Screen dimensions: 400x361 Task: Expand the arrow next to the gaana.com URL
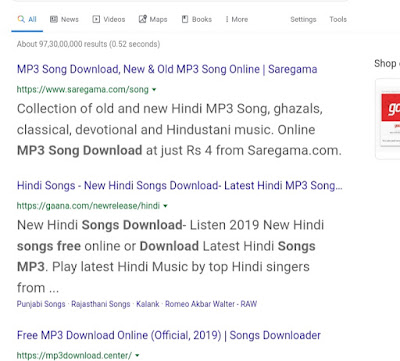click(165, 206)
